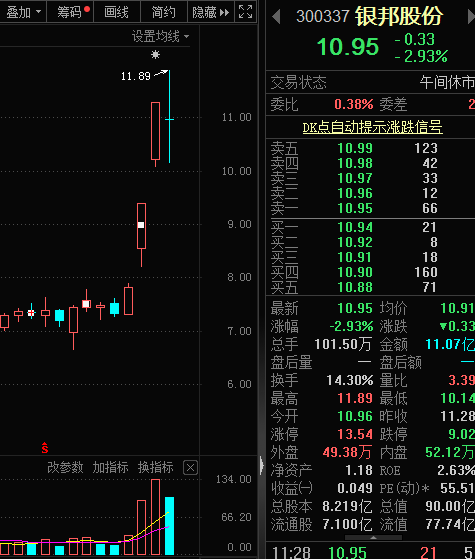Viewport: 475px width, 559px height.
Task: Click the latest cyan candlestick on chart
Action: point(169,117)
